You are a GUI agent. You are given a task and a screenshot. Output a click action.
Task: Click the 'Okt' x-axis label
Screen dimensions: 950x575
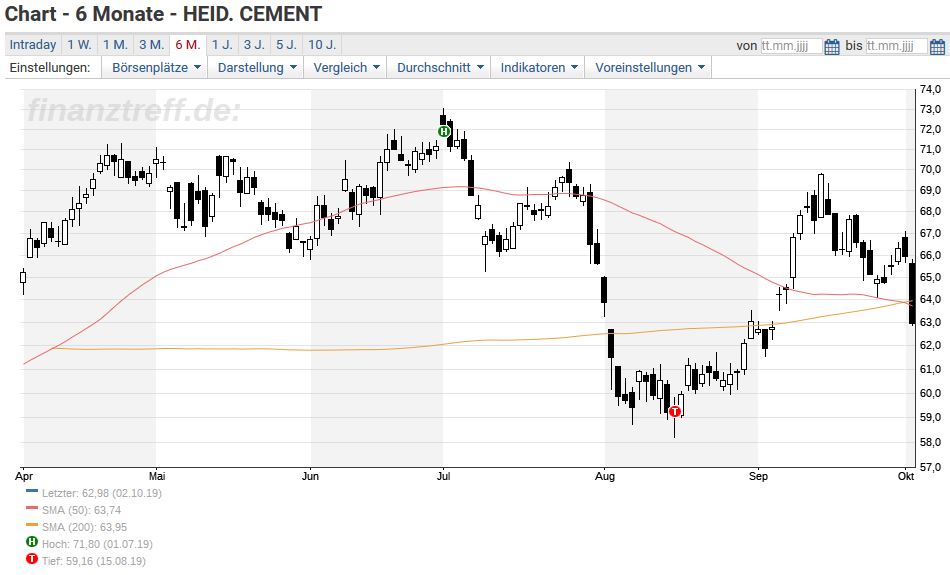click(x=906, y=476)
